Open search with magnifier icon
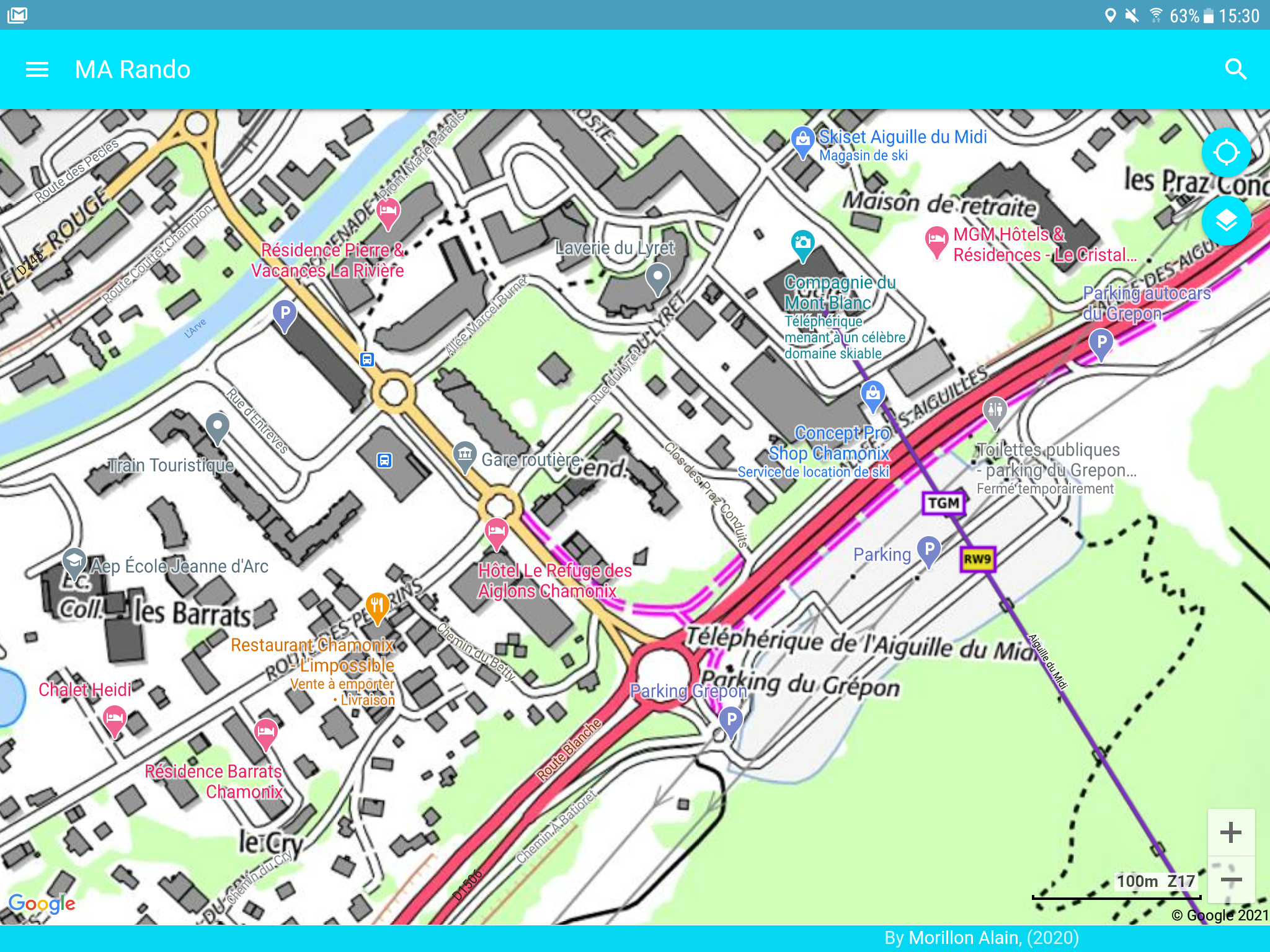The width and height of the screenshot is (1270, 952). coord(1235,69)
